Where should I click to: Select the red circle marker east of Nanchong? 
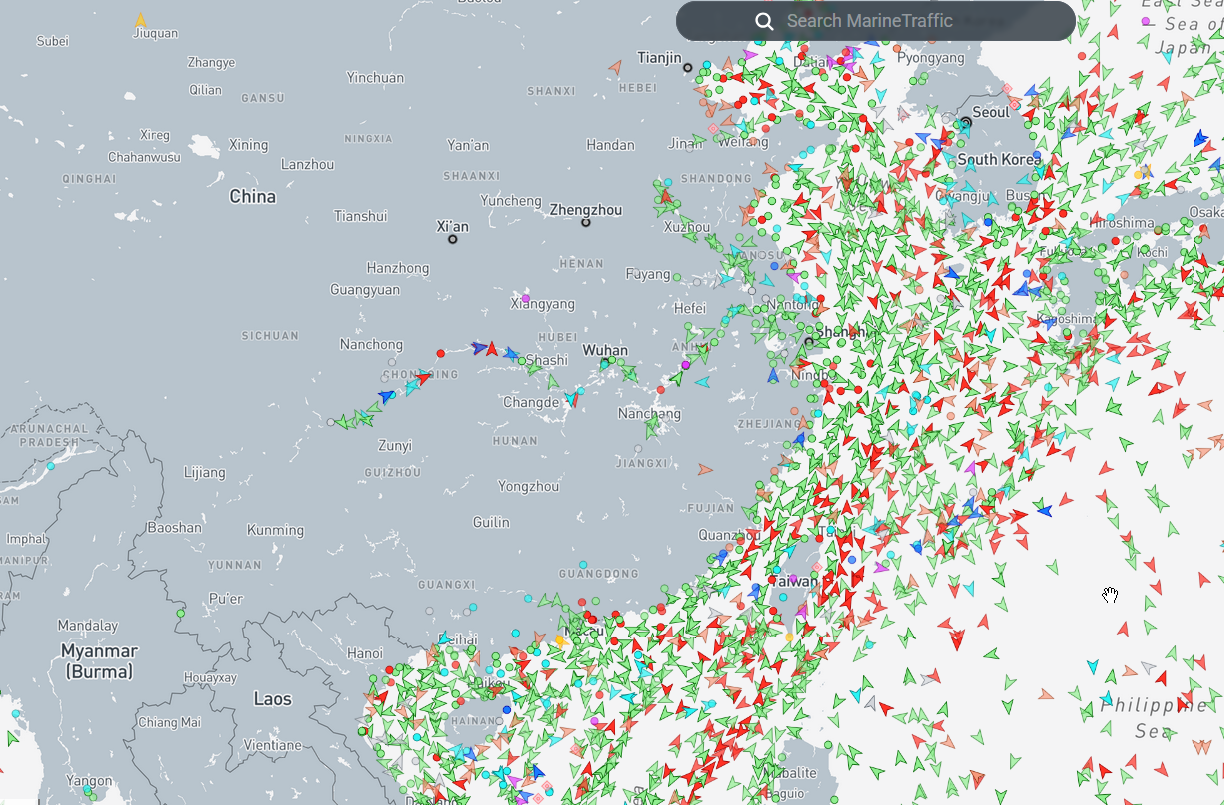(x=440, y=353)
